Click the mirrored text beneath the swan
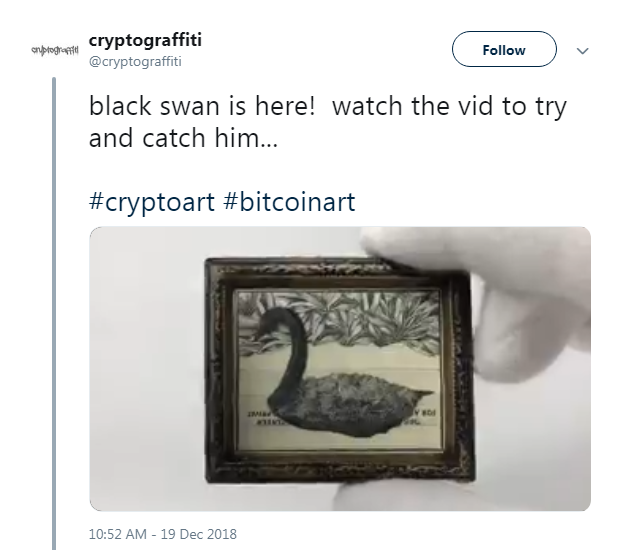 (x=263, y=417)
